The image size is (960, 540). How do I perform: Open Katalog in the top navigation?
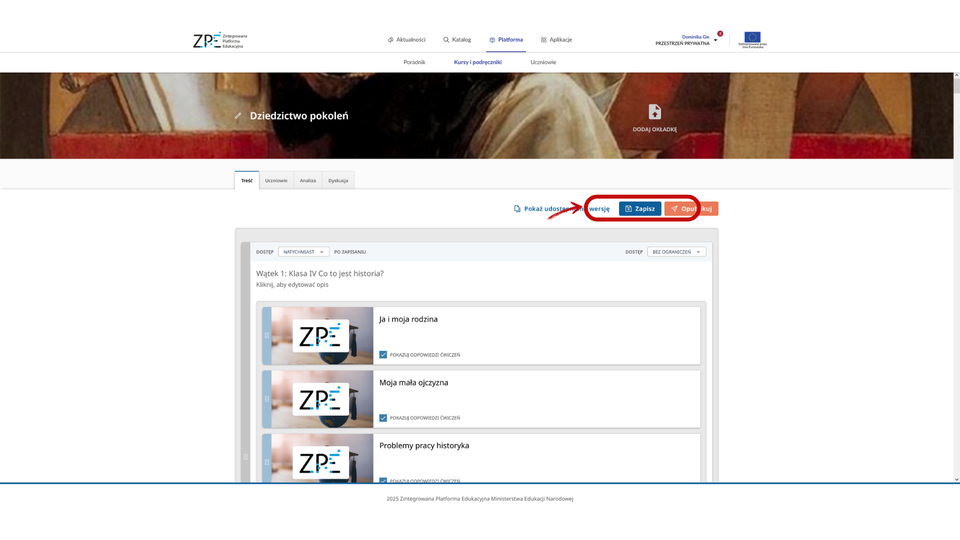pos(456,40)
